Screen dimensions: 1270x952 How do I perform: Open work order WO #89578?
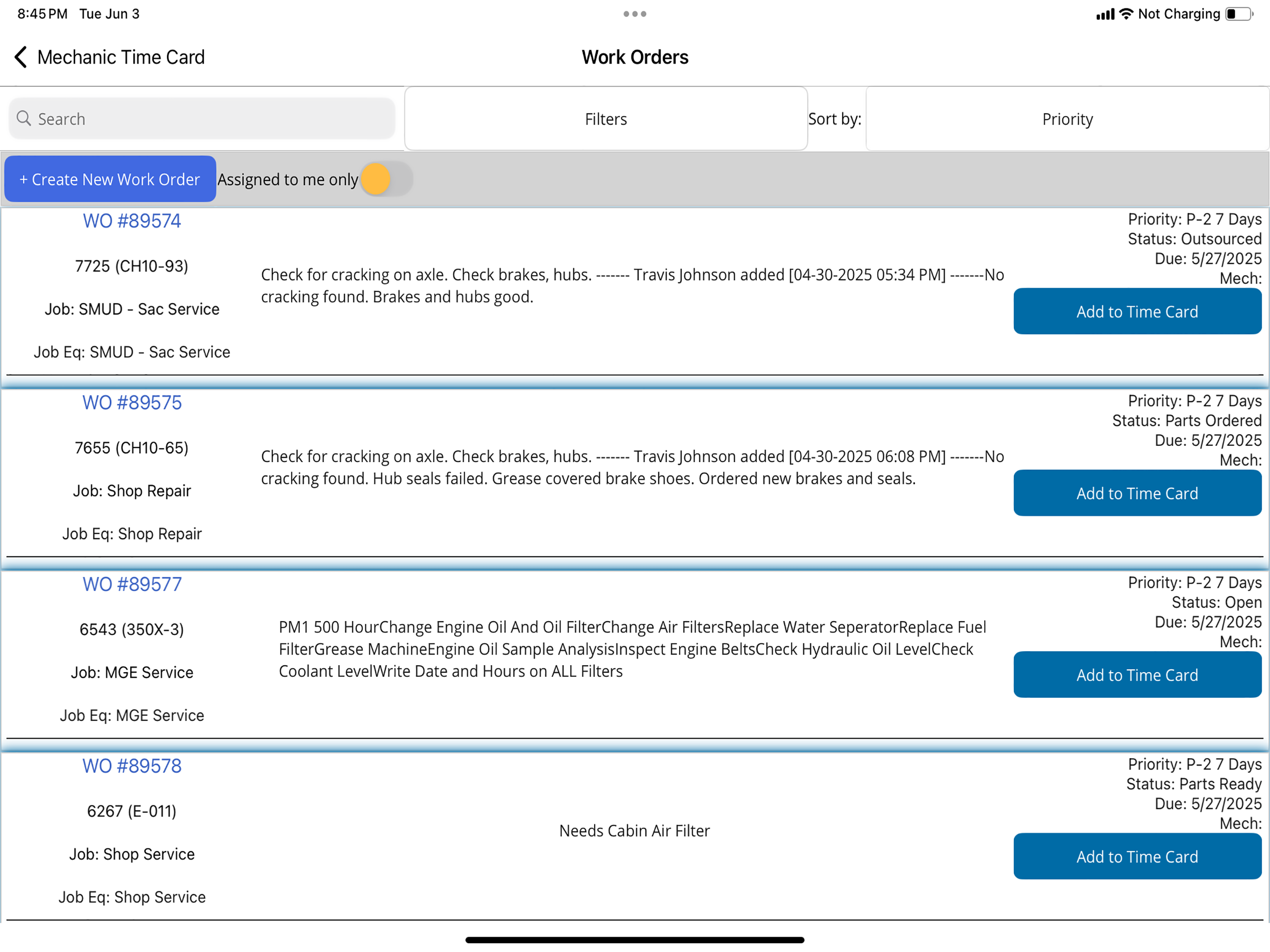click(x=132, y=766)
